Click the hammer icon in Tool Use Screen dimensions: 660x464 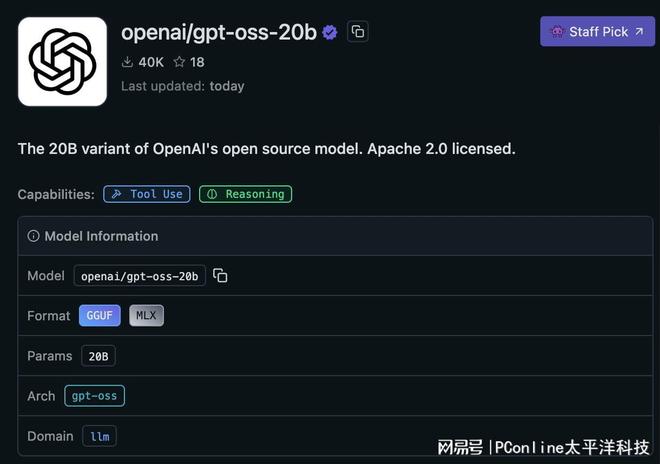click(x=117, y=194)
